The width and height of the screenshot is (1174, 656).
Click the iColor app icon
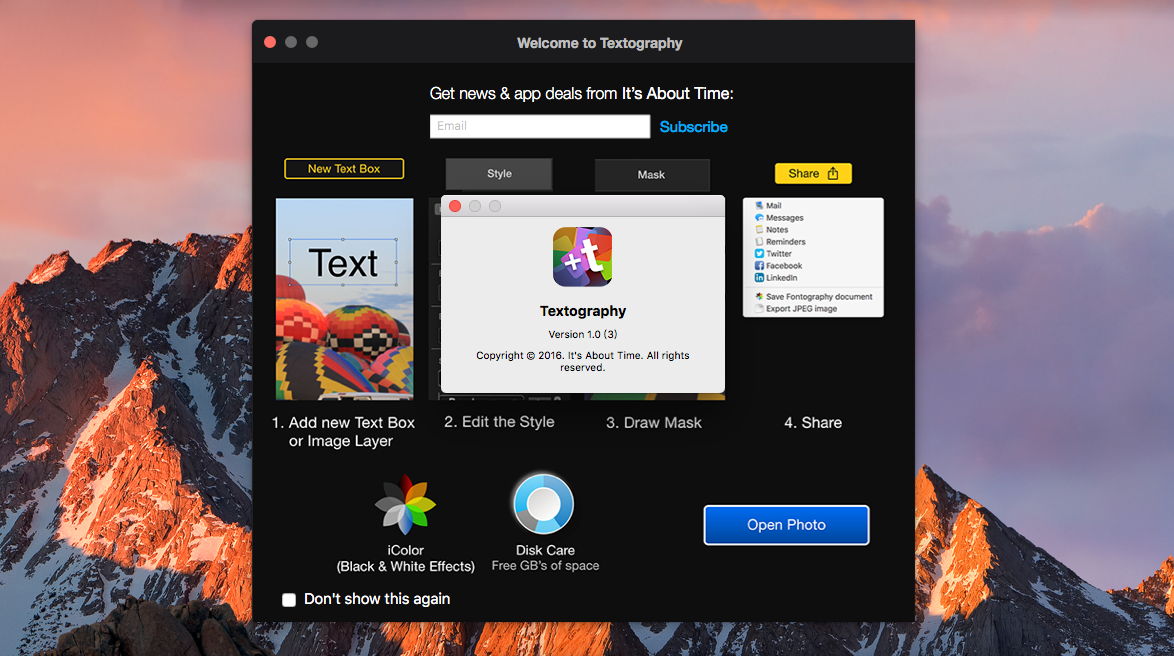(x=405, y=504)
